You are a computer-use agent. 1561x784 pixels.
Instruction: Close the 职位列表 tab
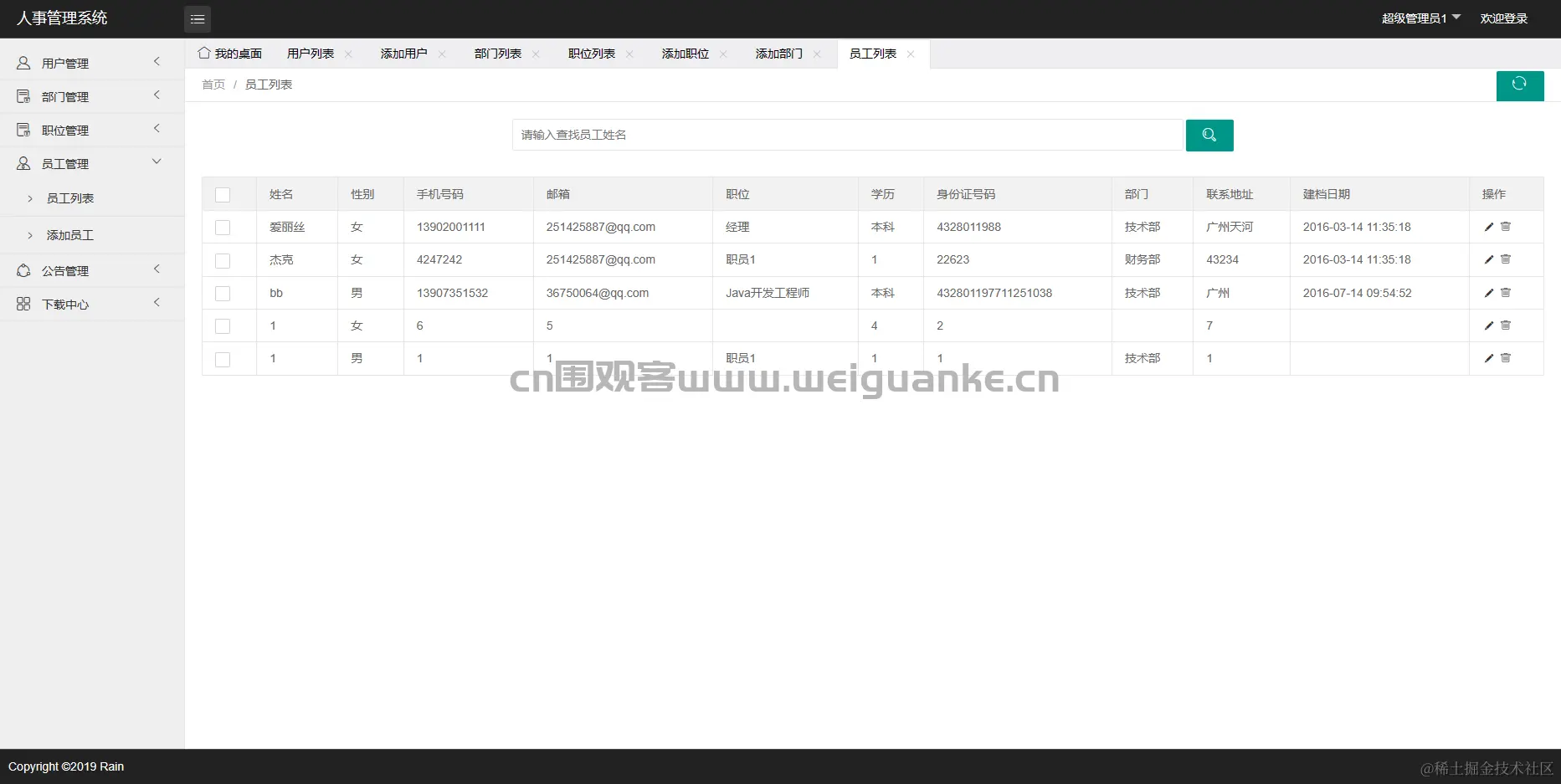[x=629, y=54]
